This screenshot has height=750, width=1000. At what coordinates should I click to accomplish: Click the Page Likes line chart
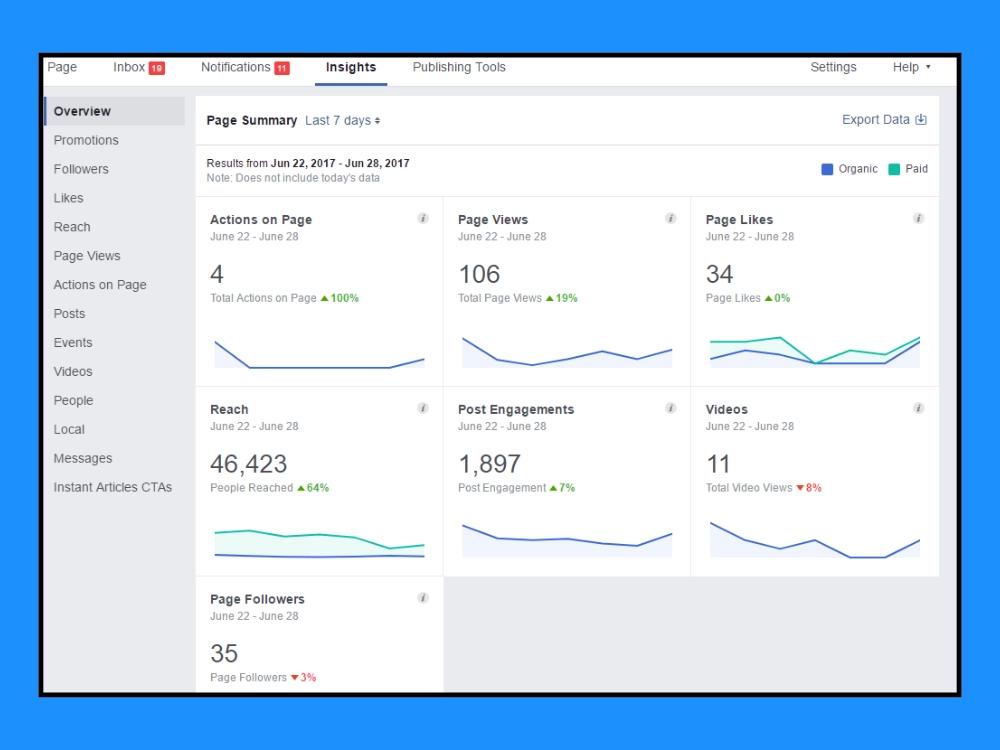tap(815, 351)
